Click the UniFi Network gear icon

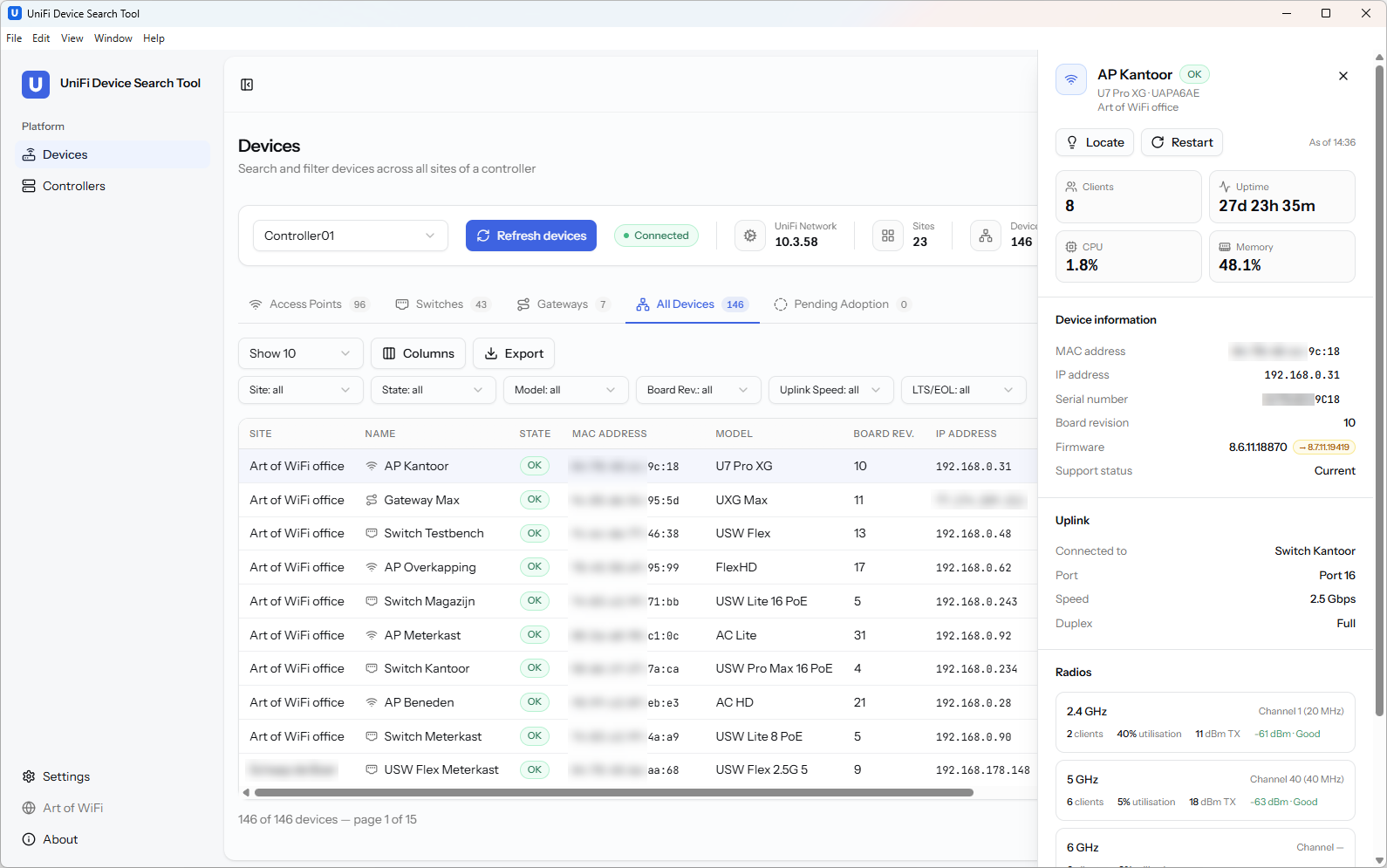(x=750, y=236)
